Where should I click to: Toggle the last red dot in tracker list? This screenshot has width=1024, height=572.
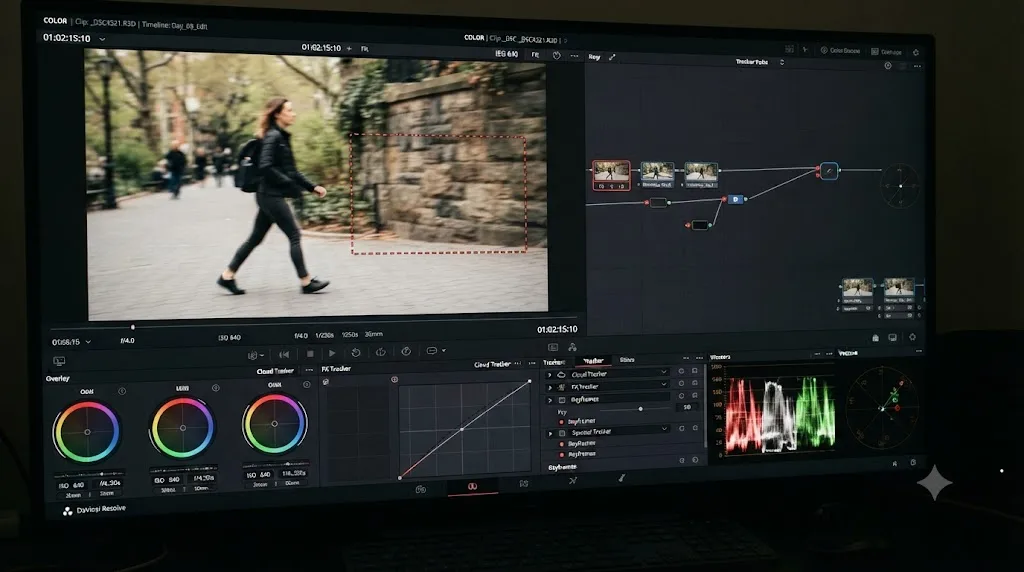coord(562,454)
